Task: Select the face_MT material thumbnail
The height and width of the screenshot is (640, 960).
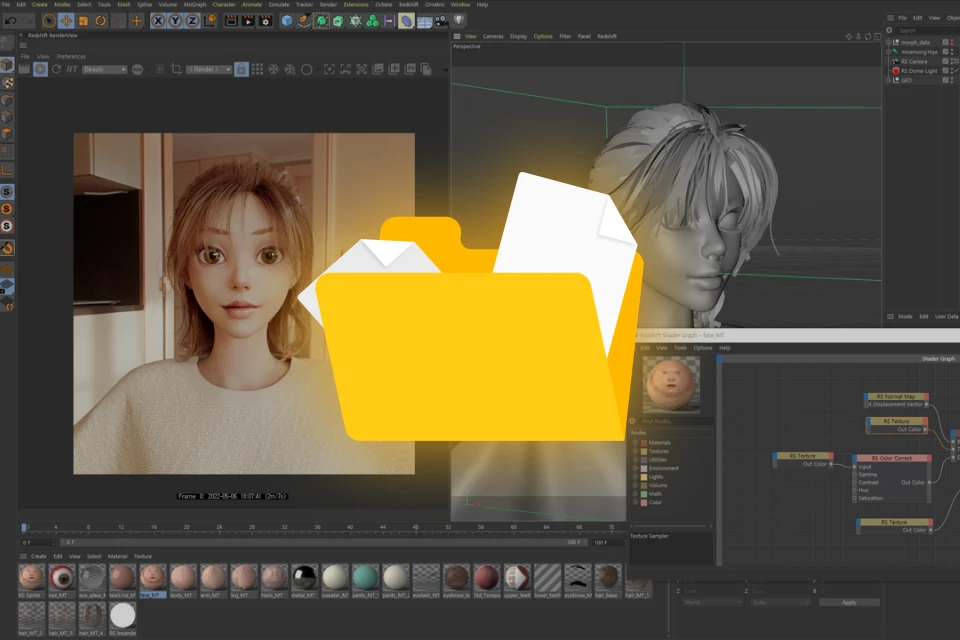Action: pos(152,578)
